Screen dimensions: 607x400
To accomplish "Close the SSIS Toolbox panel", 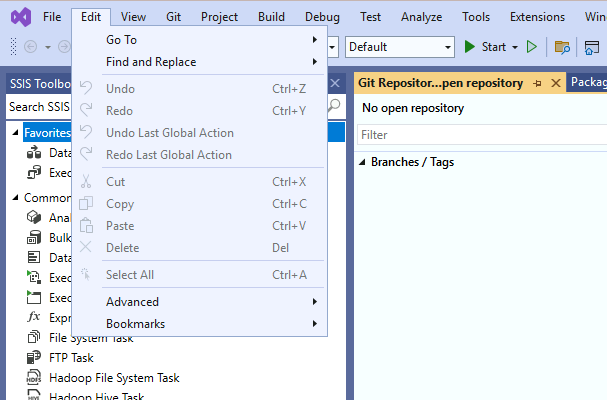I will (335, 83).
